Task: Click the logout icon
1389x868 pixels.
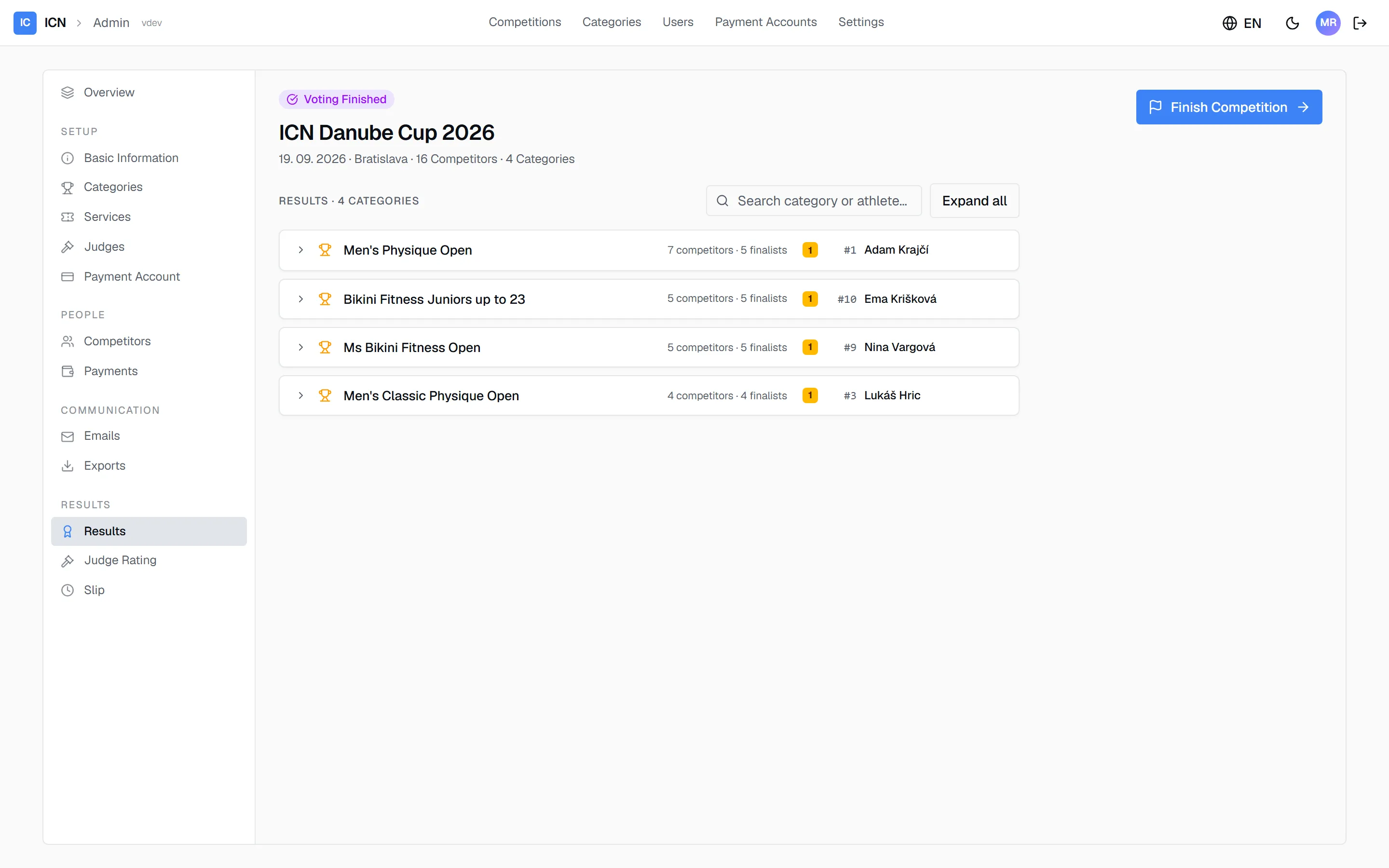Action: [1360, 23]
